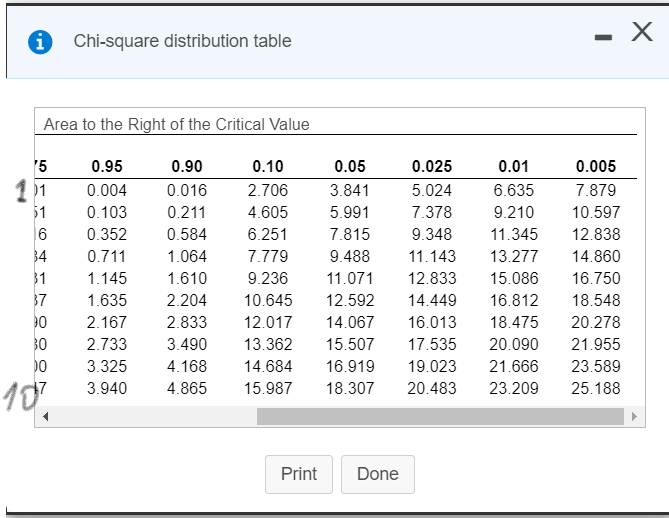Select the value 14.684

[x=268, y=367]
